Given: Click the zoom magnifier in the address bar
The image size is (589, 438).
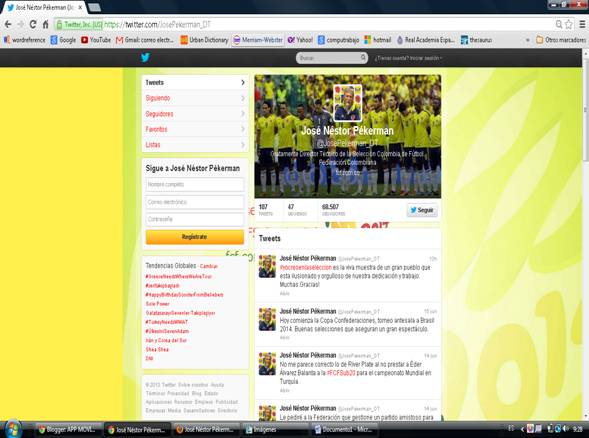Looking at the screenshot, I should [559, 24].
